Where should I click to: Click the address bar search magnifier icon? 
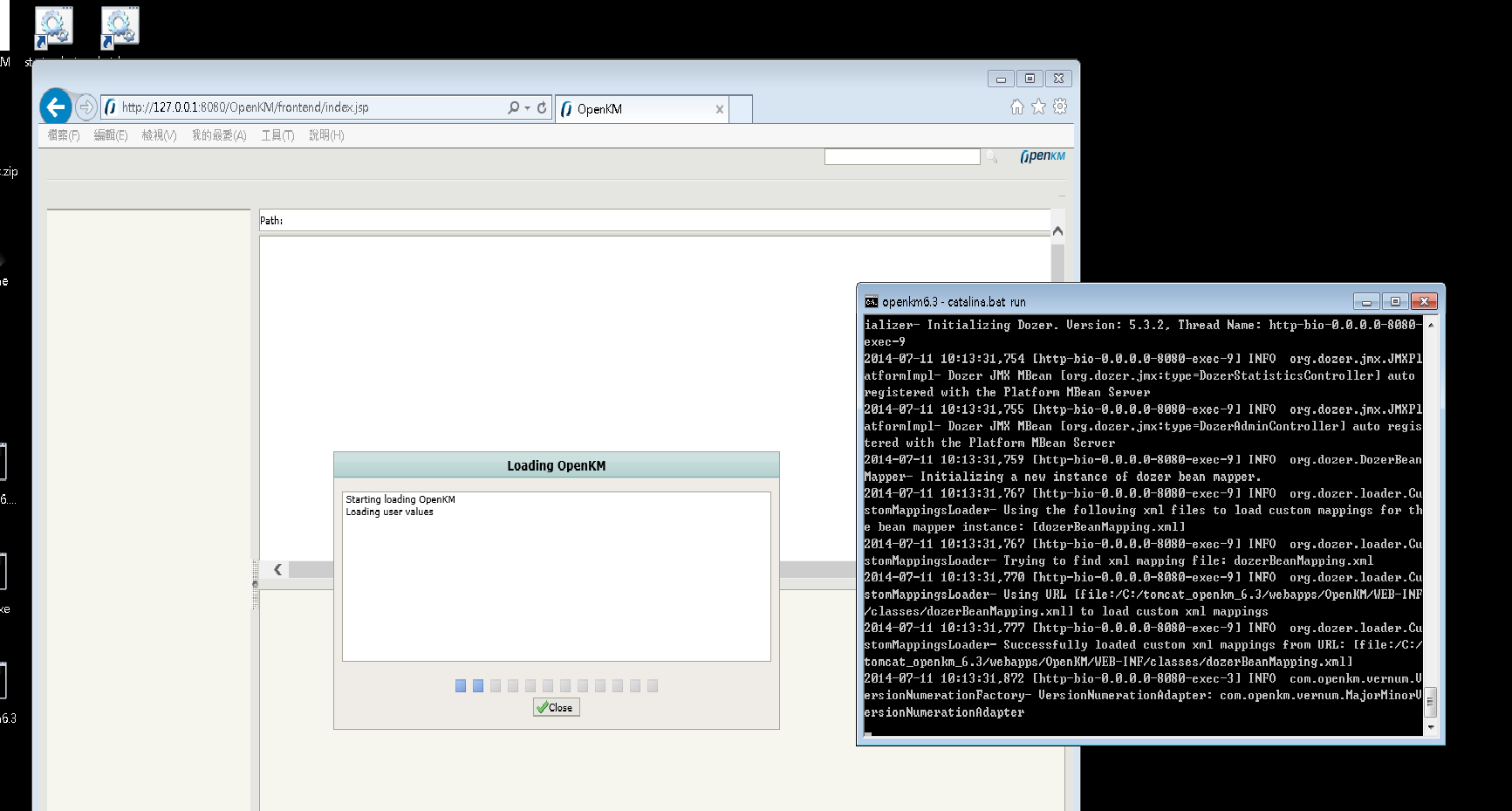pos(513,107)
